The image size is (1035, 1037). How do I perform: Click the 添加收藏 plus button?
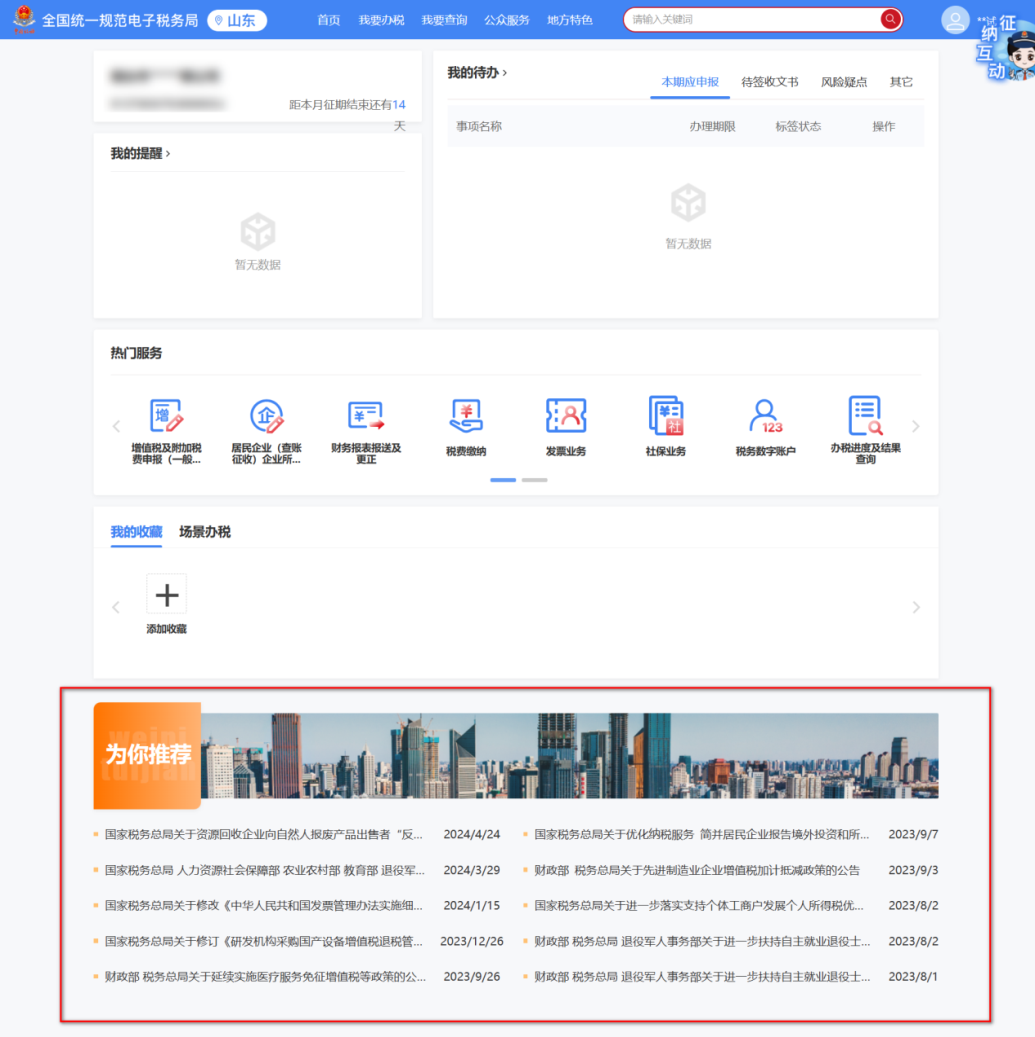point(166,593)
